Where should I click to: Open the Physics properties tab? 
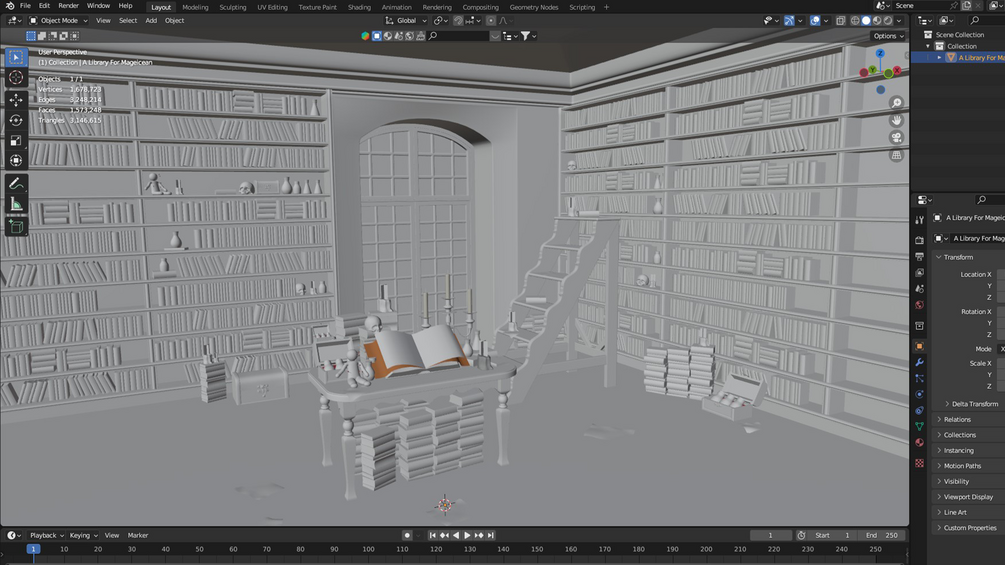[x=919, y=394]
